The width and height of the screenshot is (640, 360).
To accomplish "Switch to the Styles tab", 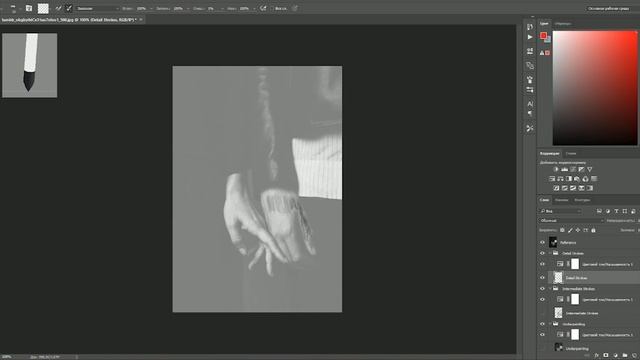I will 571,153.
